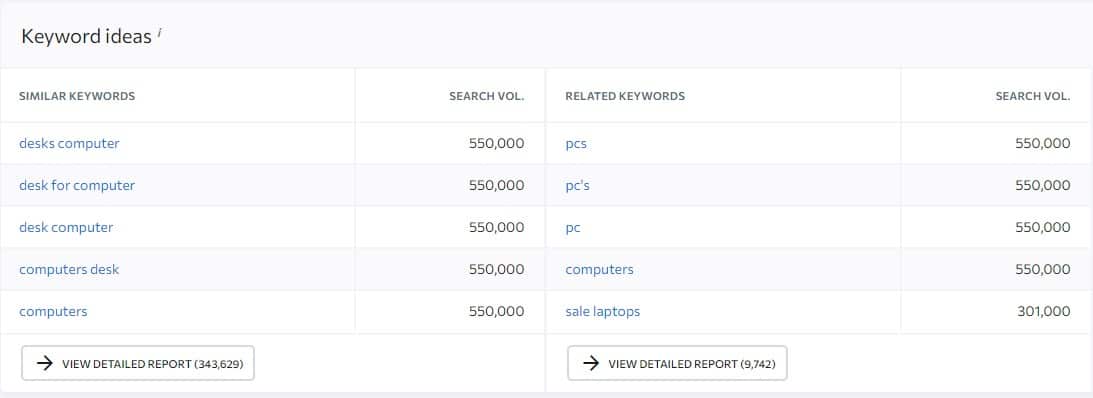The height and width of the screenshot is (398, 1093).
Task: Open the 'computers desk' keyword link
Action: point(69,269)
